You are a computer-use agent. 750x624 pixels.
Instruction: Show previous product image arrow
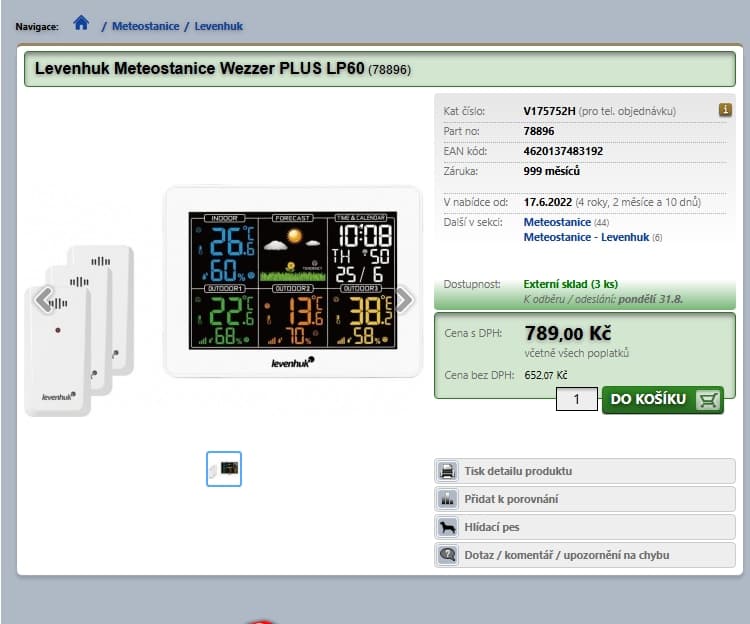[44, 300]
